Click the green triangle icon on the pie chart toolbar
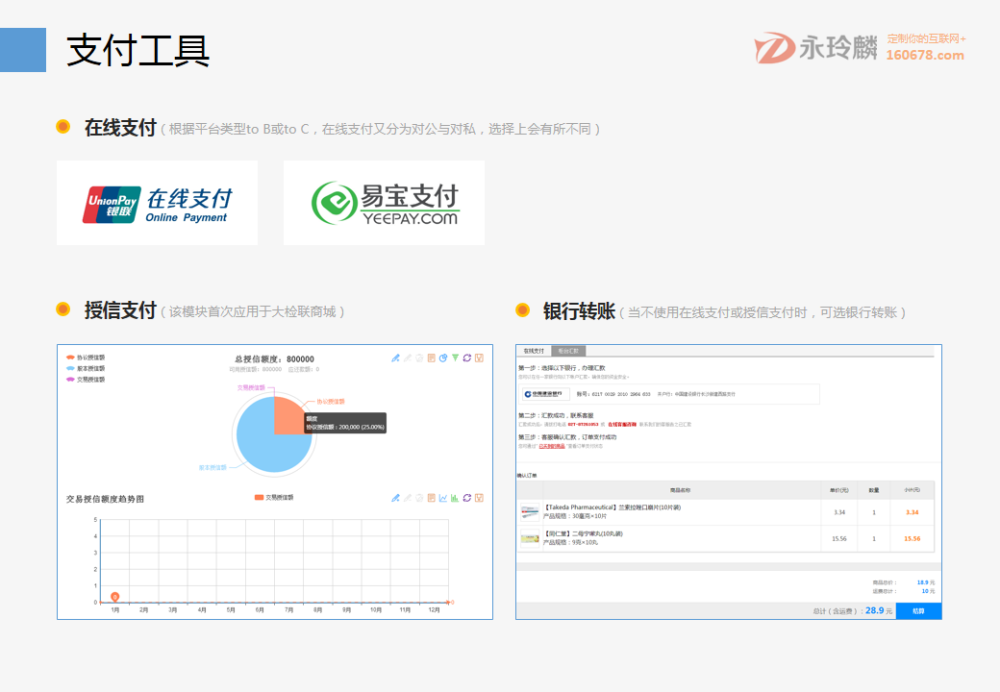This screenshot has width=1000, height=692. tap(456, 358)
